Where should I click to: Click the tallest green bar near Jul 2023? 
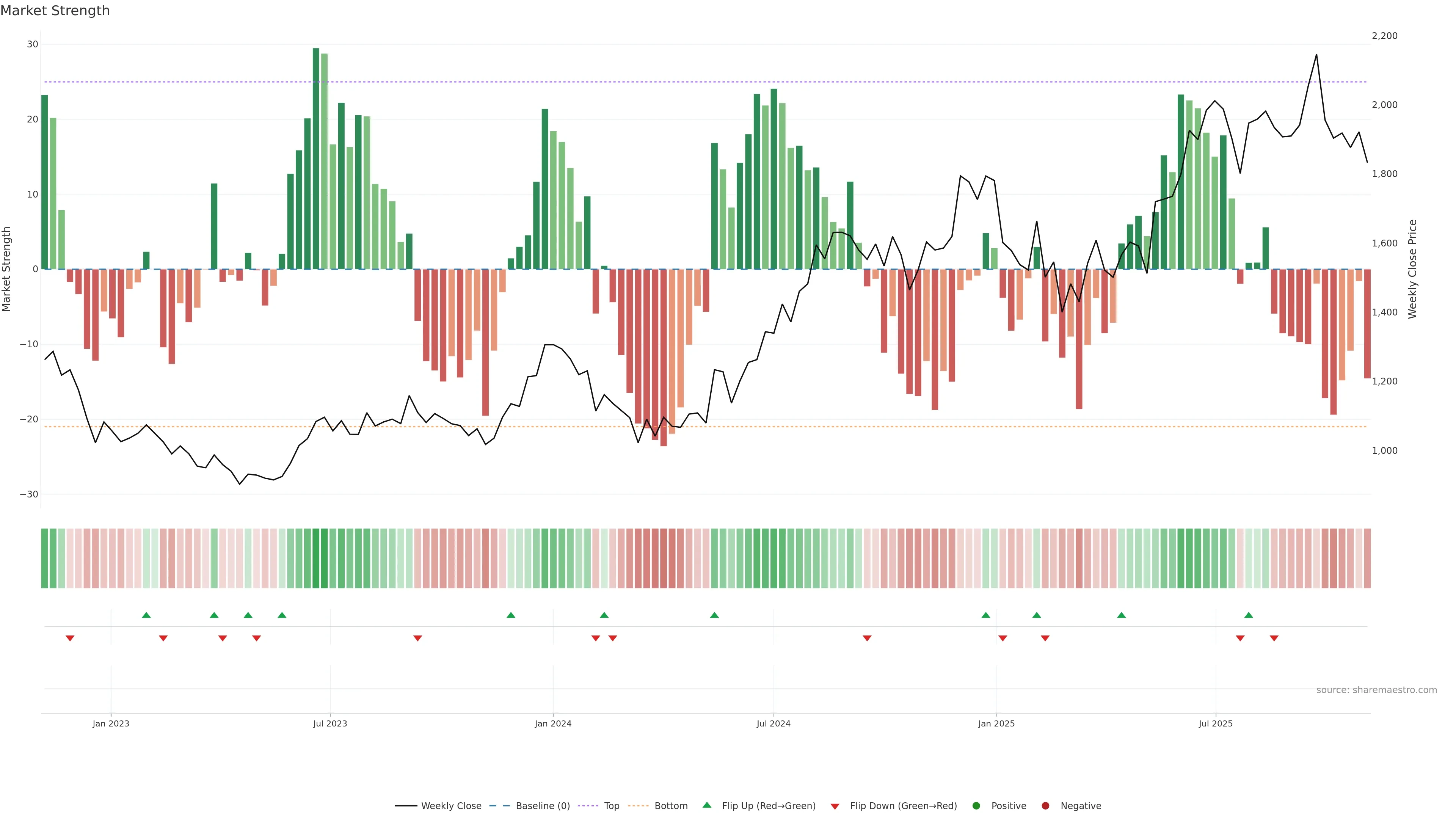click(x=316, y=158)
